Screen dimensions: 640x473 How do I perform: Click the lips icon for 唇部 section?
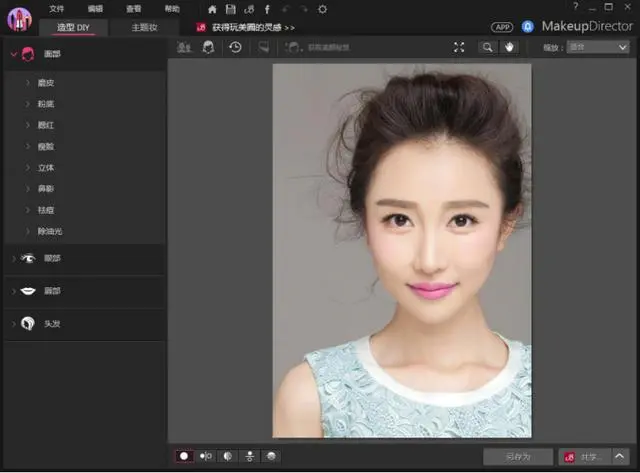(28, 291)
